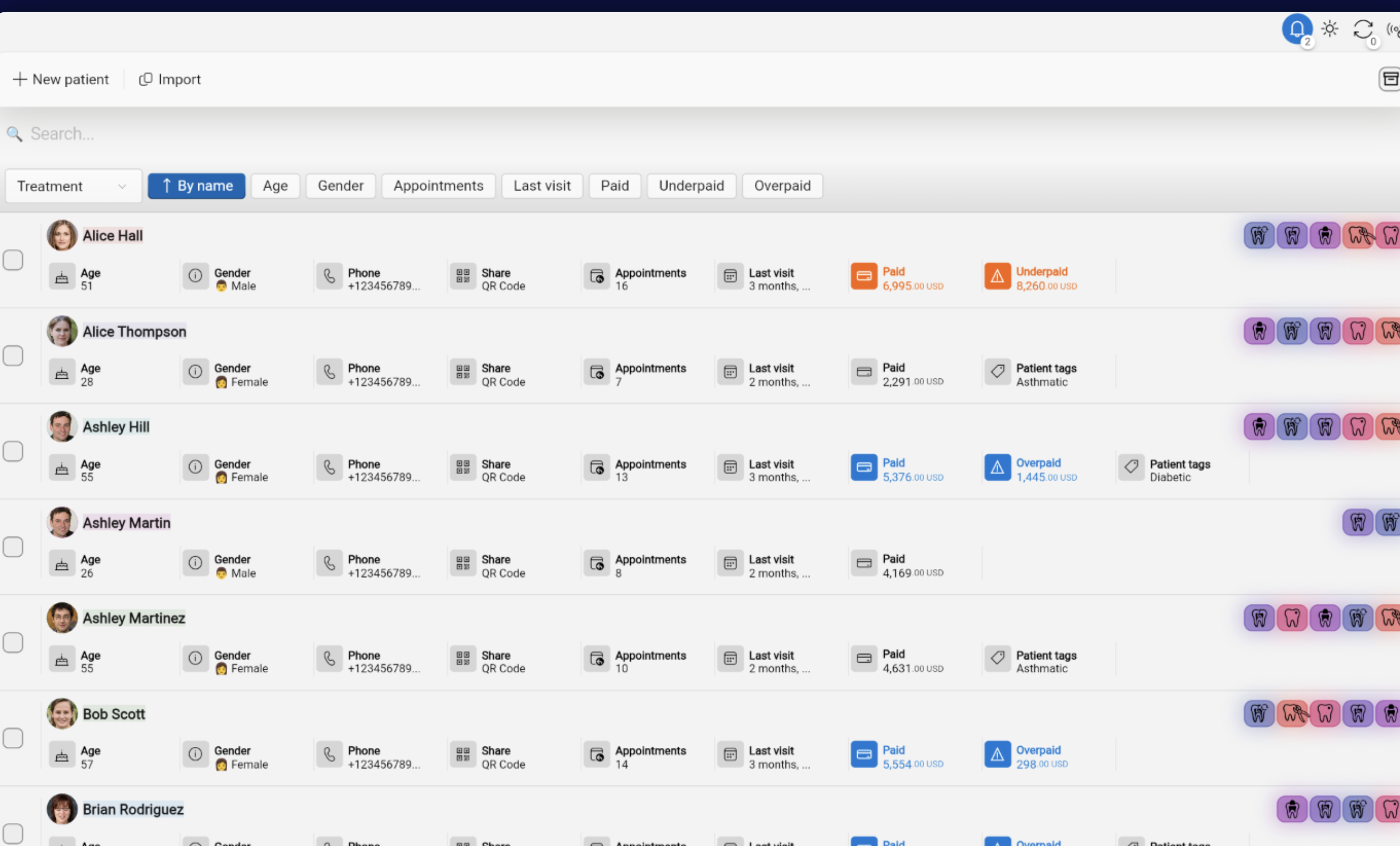
Task: Click Alice Thompson's Patient tags icon
Action: (997, 372)
